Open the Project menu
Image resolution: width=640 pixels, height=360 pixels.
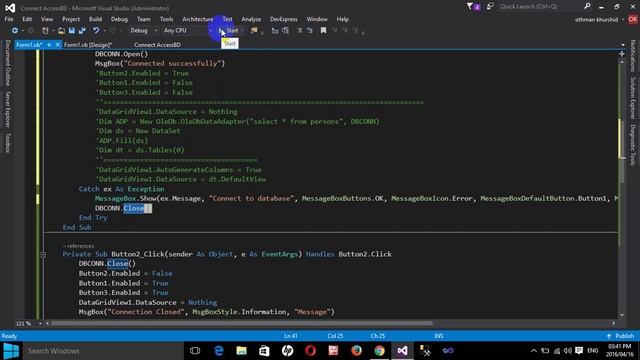coord(71,19)
